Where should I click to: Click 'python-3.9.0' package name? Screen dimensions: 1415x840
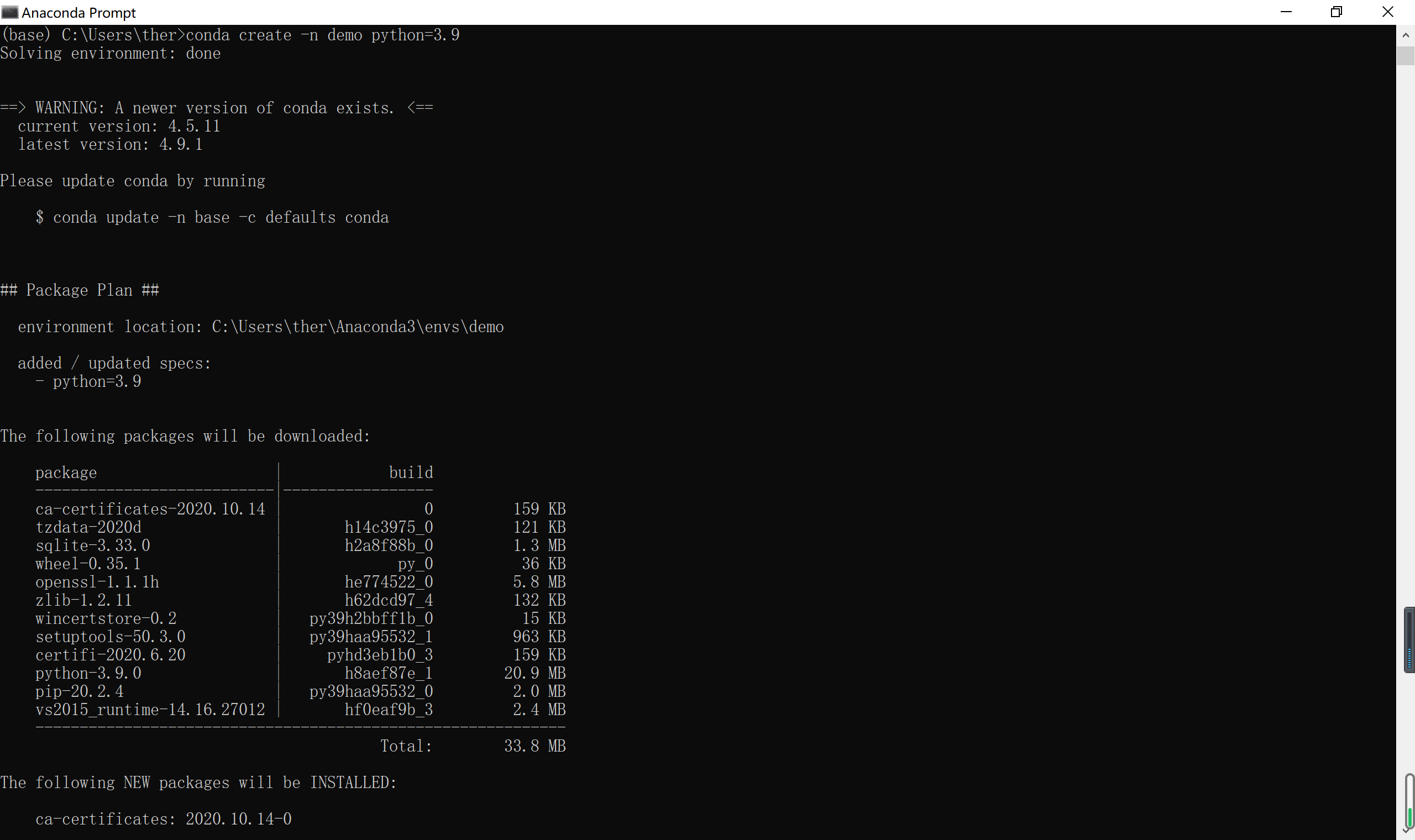[x=88, y=673]
